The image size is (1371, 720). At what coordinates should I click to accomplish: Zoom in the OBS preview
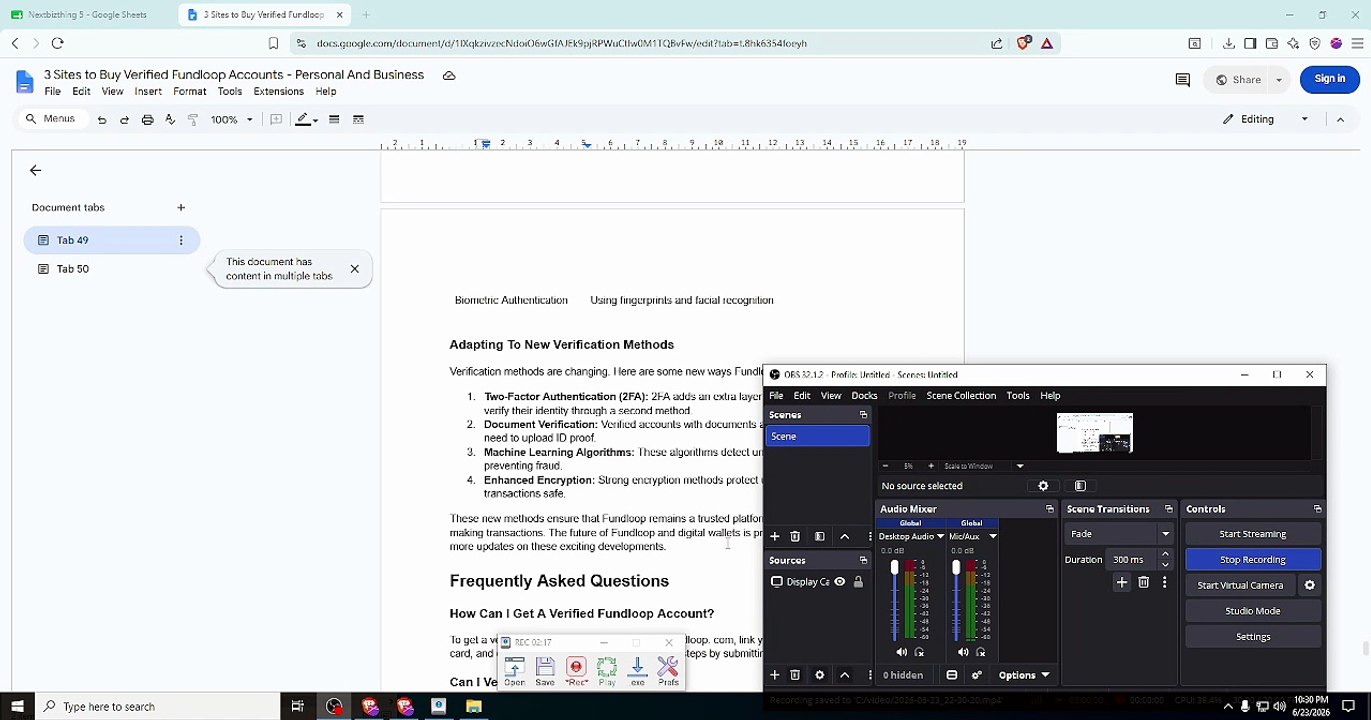[931, 466]
